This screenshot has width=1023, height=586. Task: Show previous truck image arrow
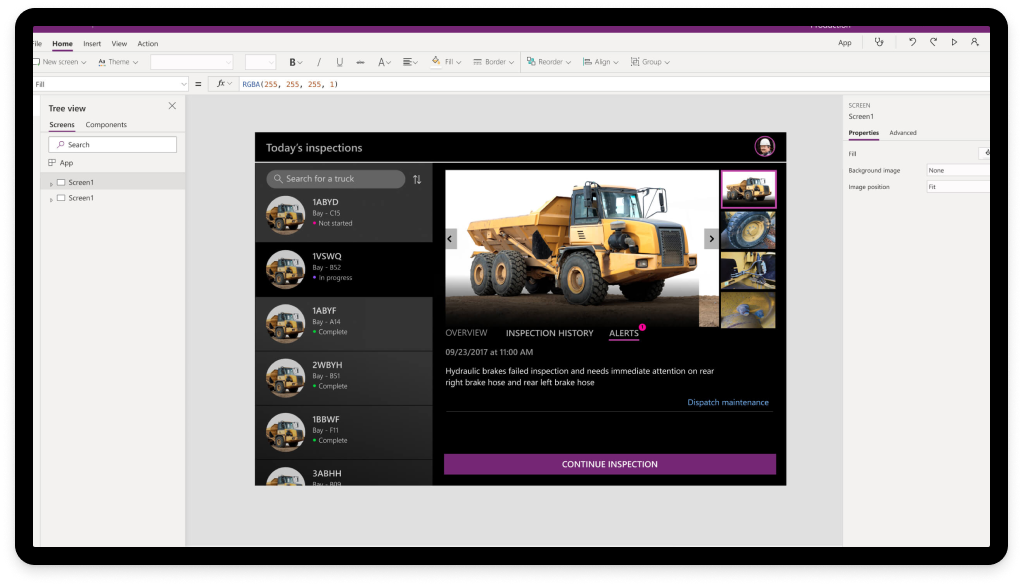click(450, 239)
